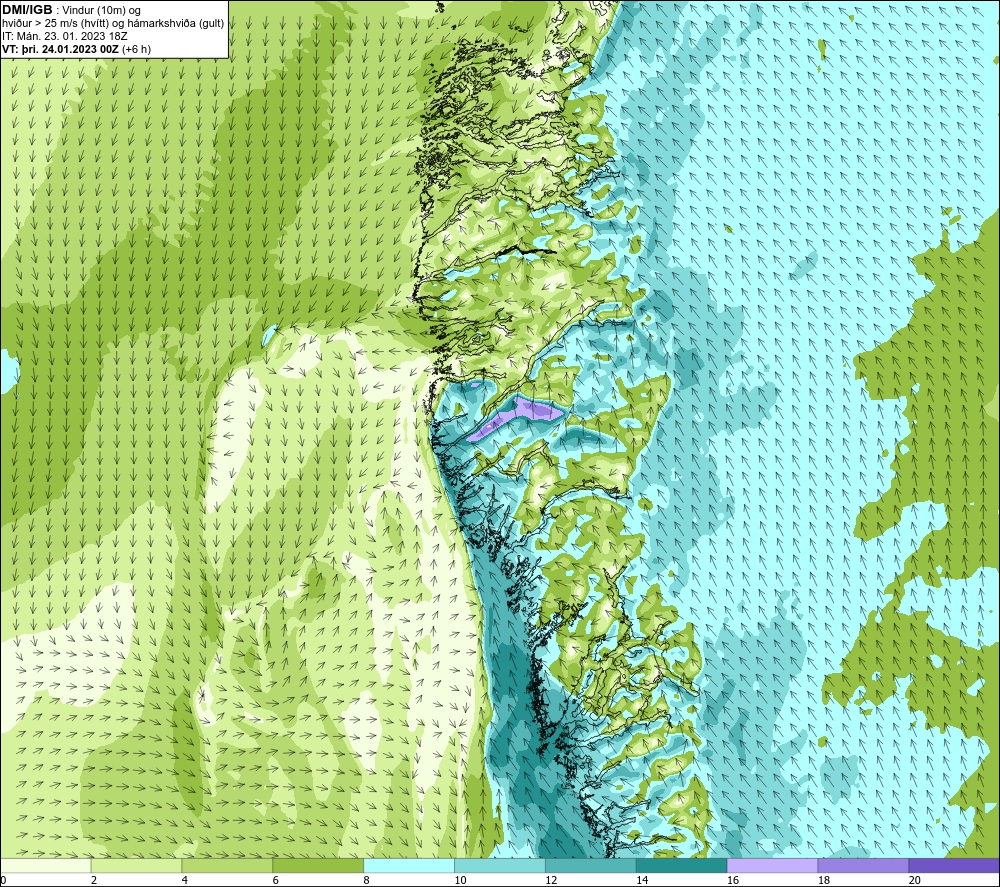Click the dark purple swatch above 20 m/s
The image size is (1000, 887).
953,865
